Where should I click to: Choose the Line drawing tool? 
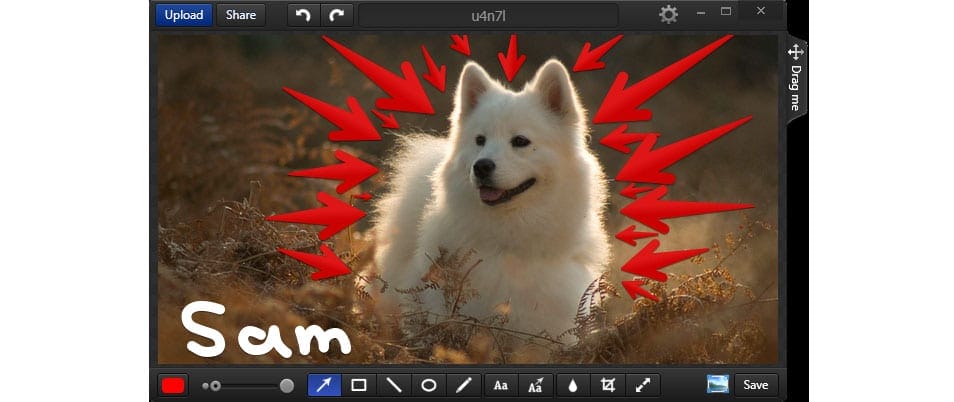pyautogui.click(x=394, y=385)
